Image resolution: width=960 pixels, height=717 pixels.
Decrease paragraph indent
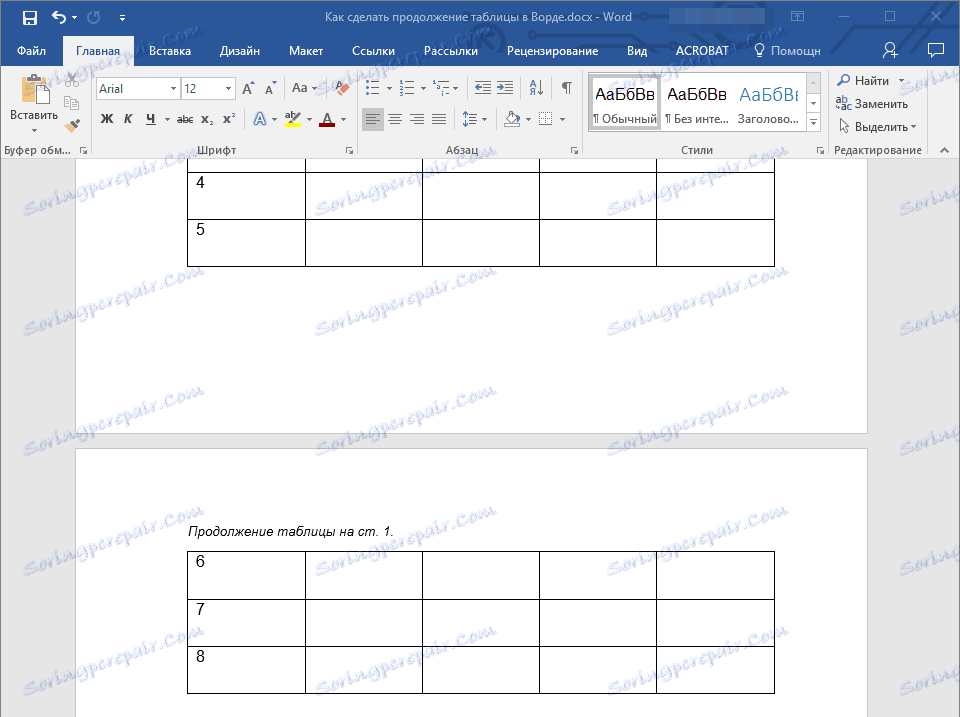(482, 88)
